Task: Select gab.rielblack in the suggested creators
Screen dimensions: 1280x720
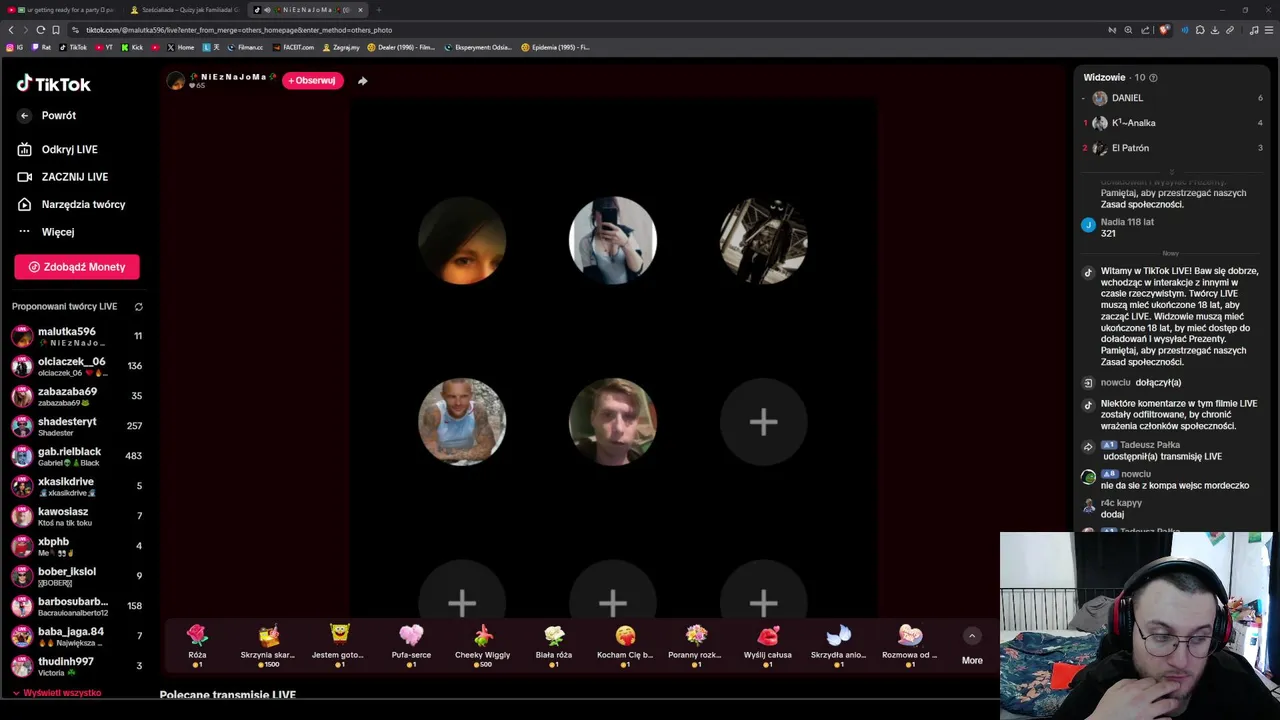Action: (x=77, y=456)
